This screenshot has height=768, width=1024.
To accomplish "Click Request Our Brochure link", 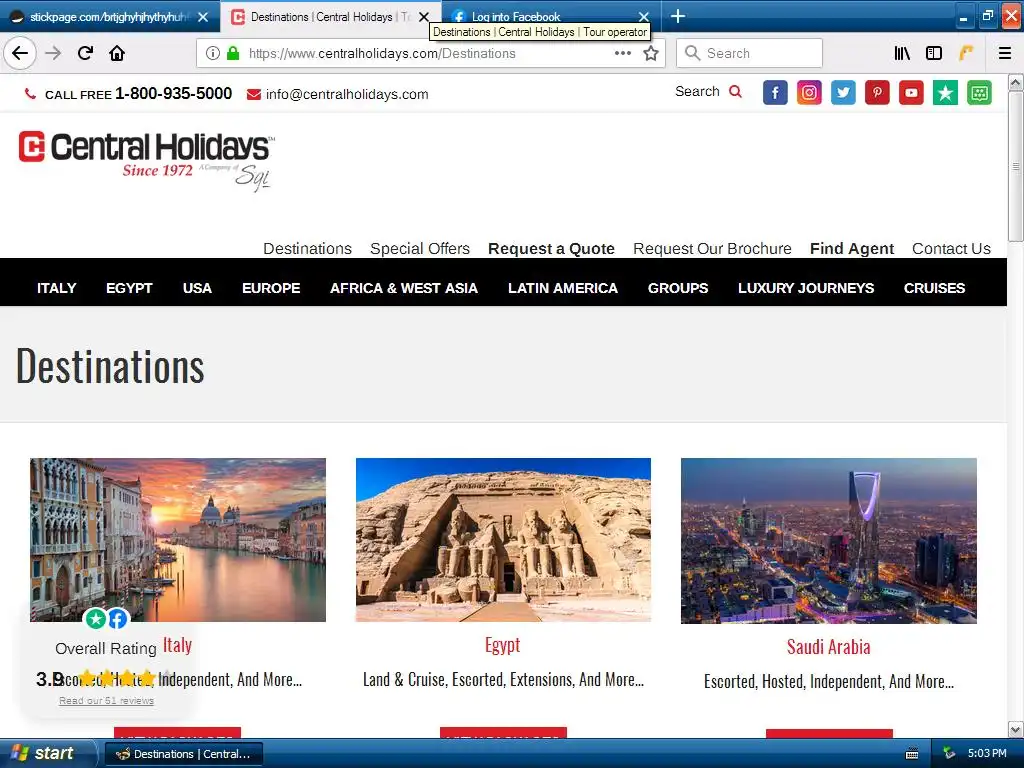I will [712, 248].
